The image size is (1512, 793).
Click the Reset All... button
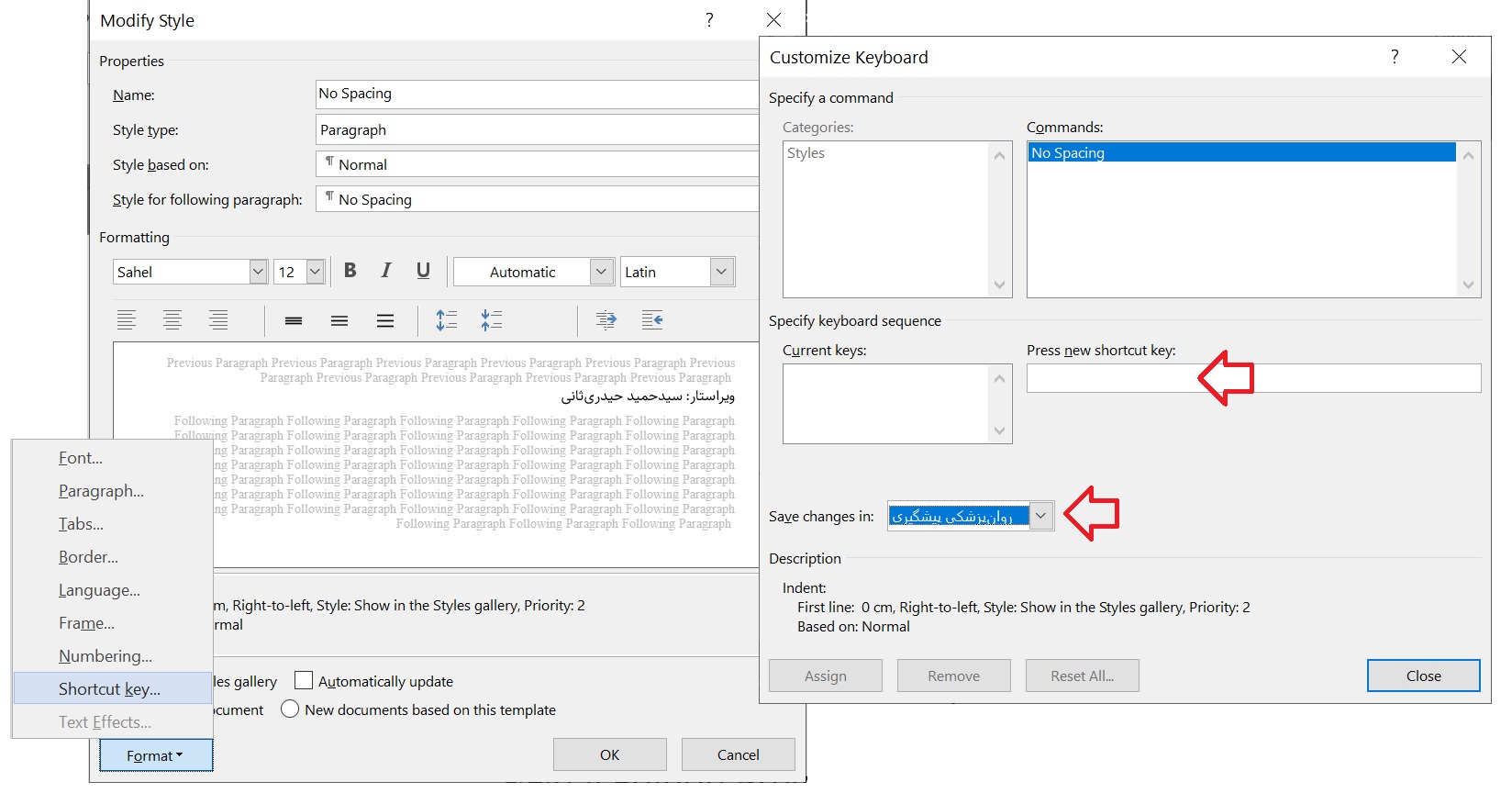(x=1083, y=676)
